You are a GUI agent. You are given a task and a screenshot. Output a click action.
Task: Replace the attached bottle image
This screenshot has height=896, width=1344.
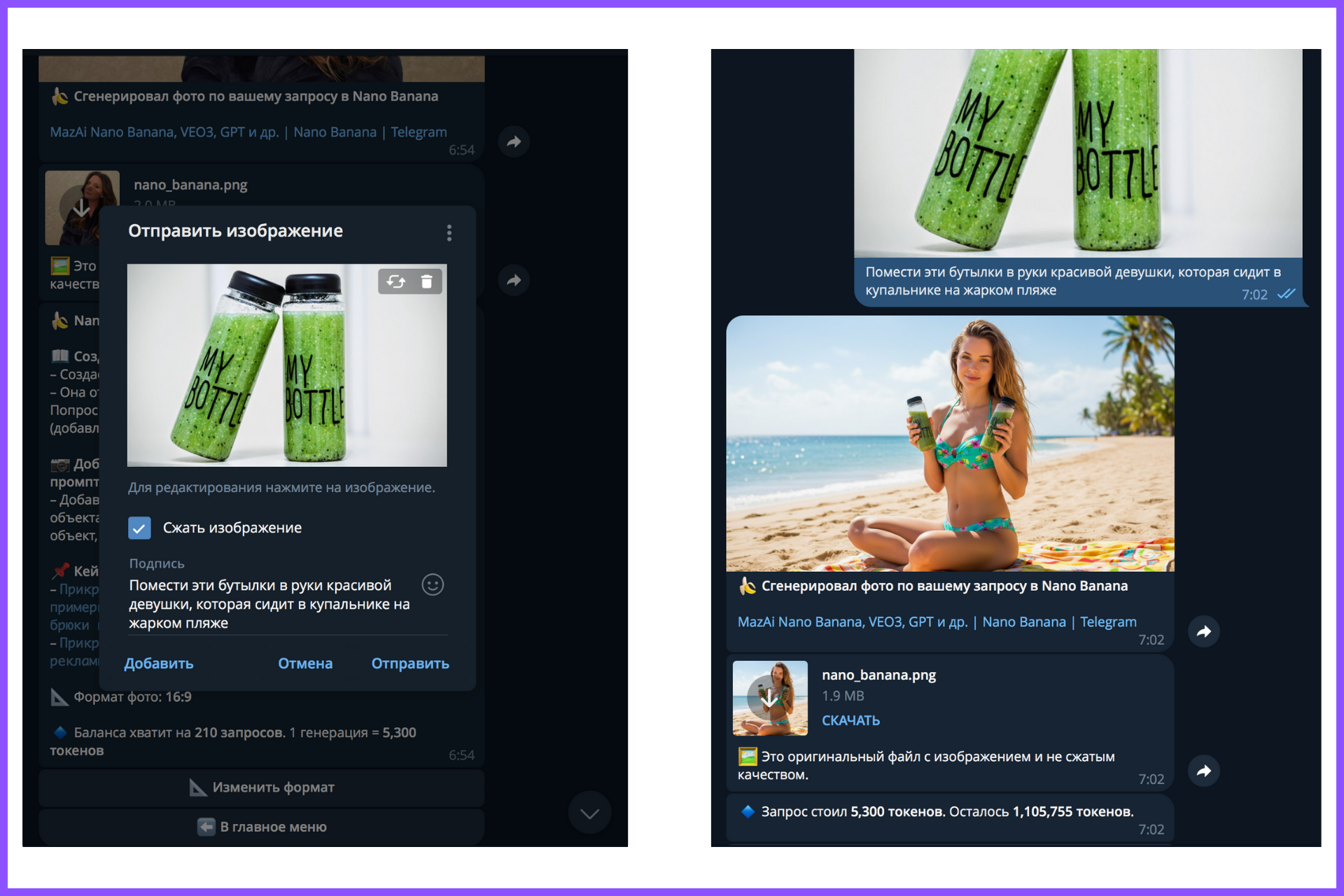click(x=396, y=281)
